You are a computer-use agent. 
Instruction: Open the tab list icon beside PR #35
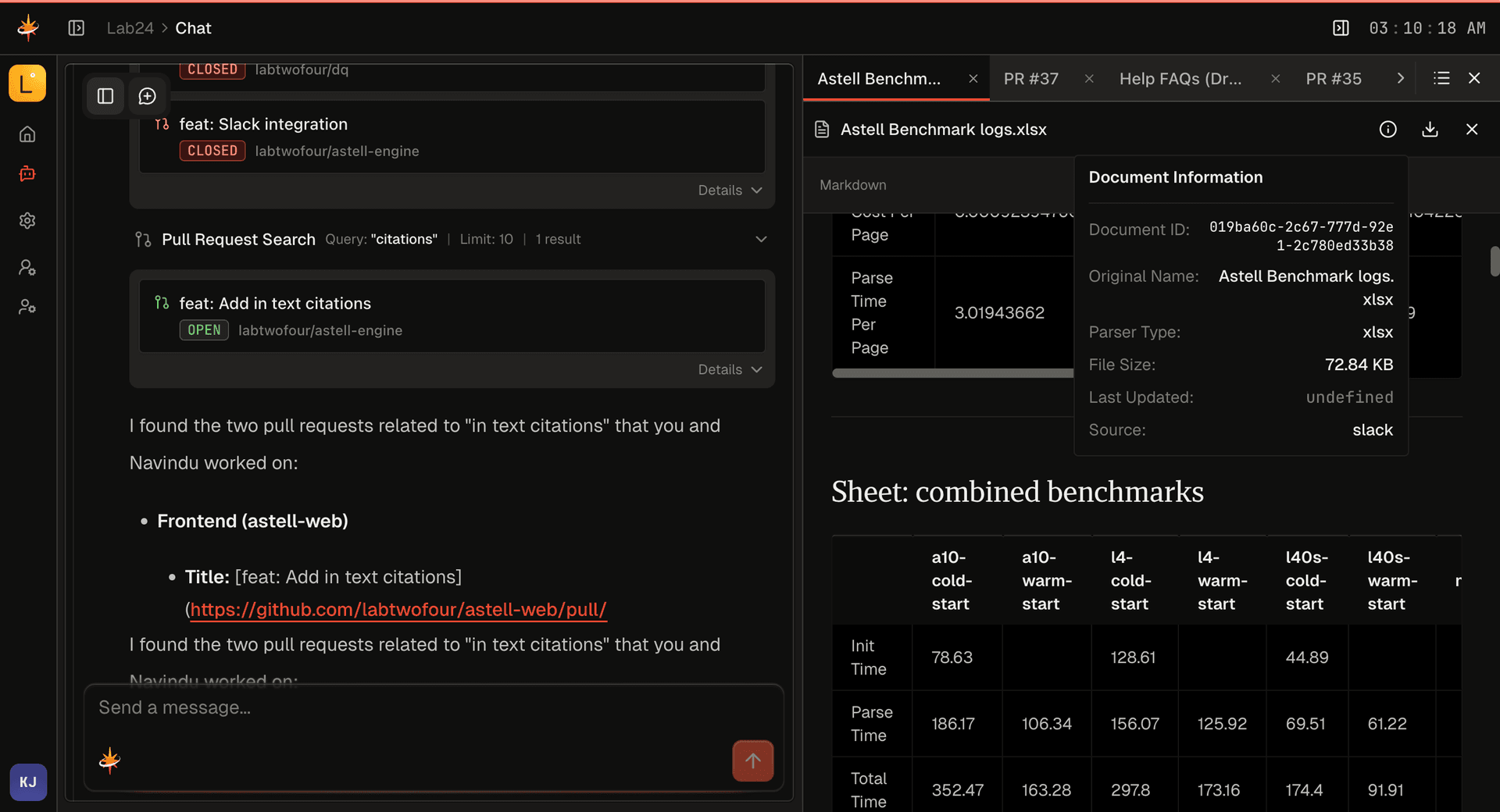(x=1441, y=78)
